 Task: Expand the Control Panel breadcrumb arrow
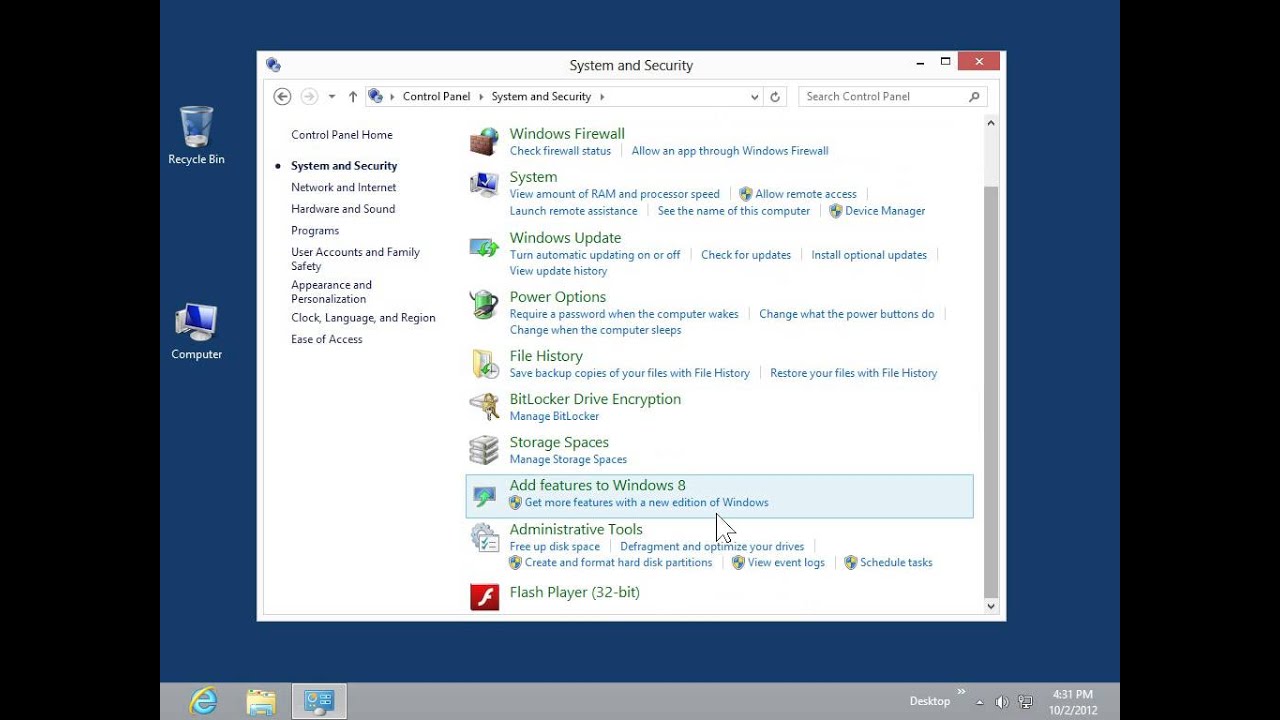click(481, 97)
